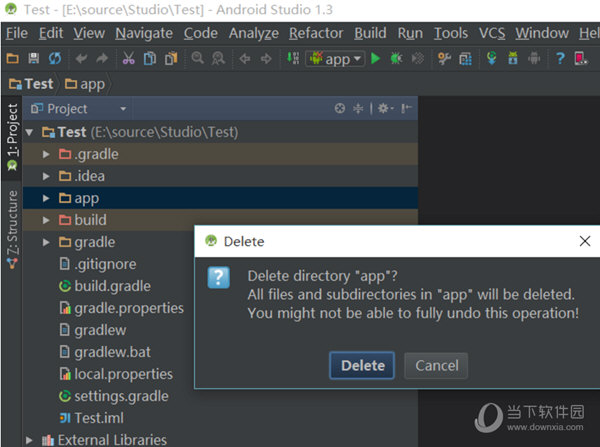Image resolution: width=600 pixels, height=447 pixels.
Task: Click the Attach debugger icon
Action: point(418,59)
